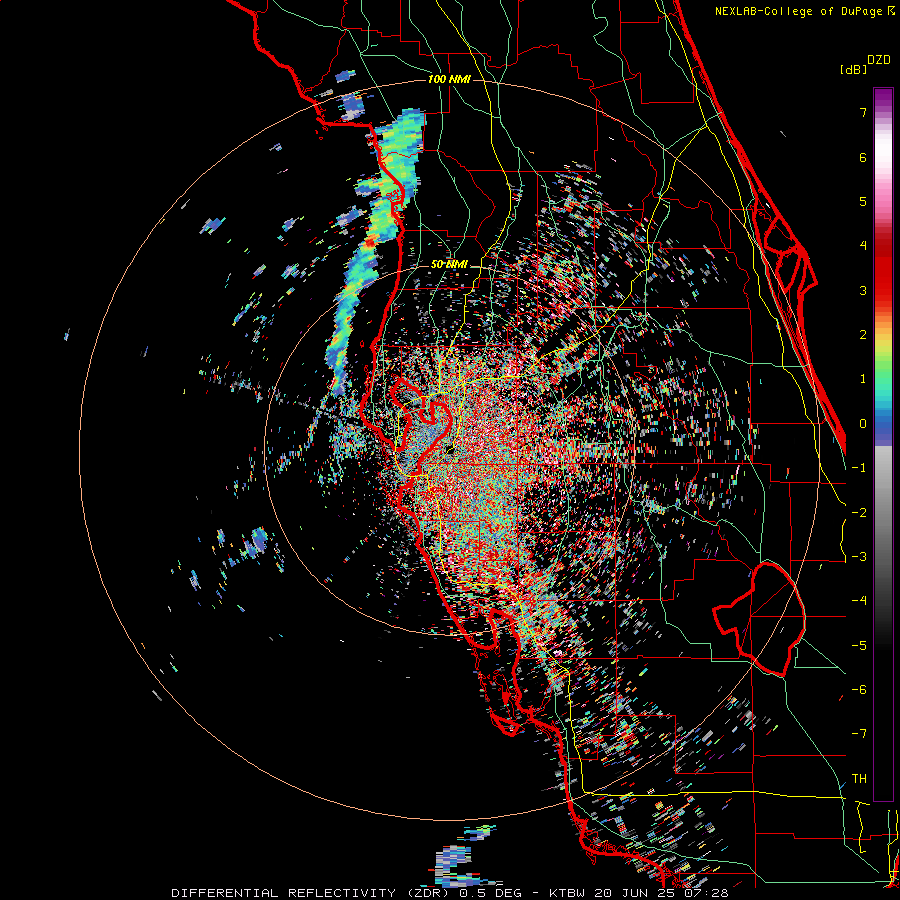Image resolution: width=900 pixels, height=900 pixels.
Task: Click the 50 NMI range ring label
Action: click(449, 265)
